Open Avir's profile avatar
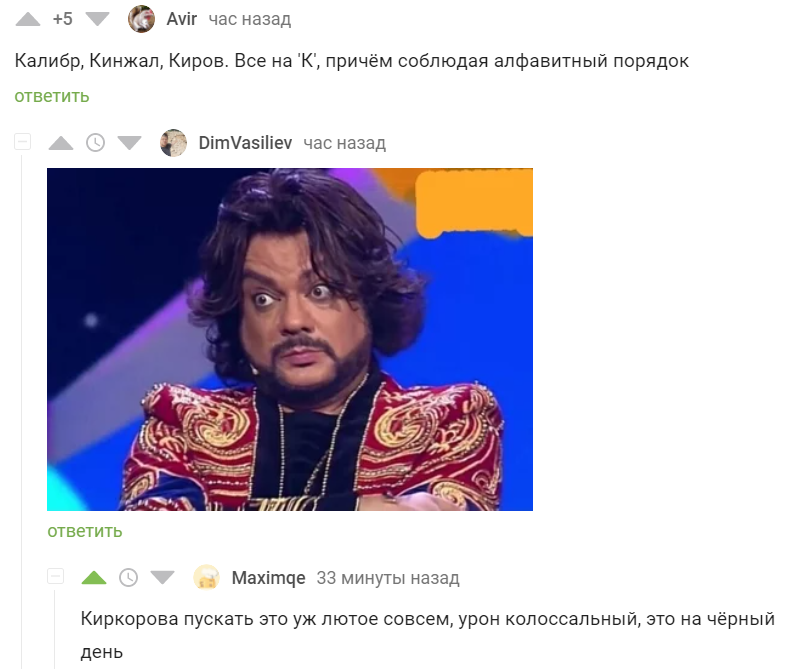 pyautogui.click(x=141, y=19)
